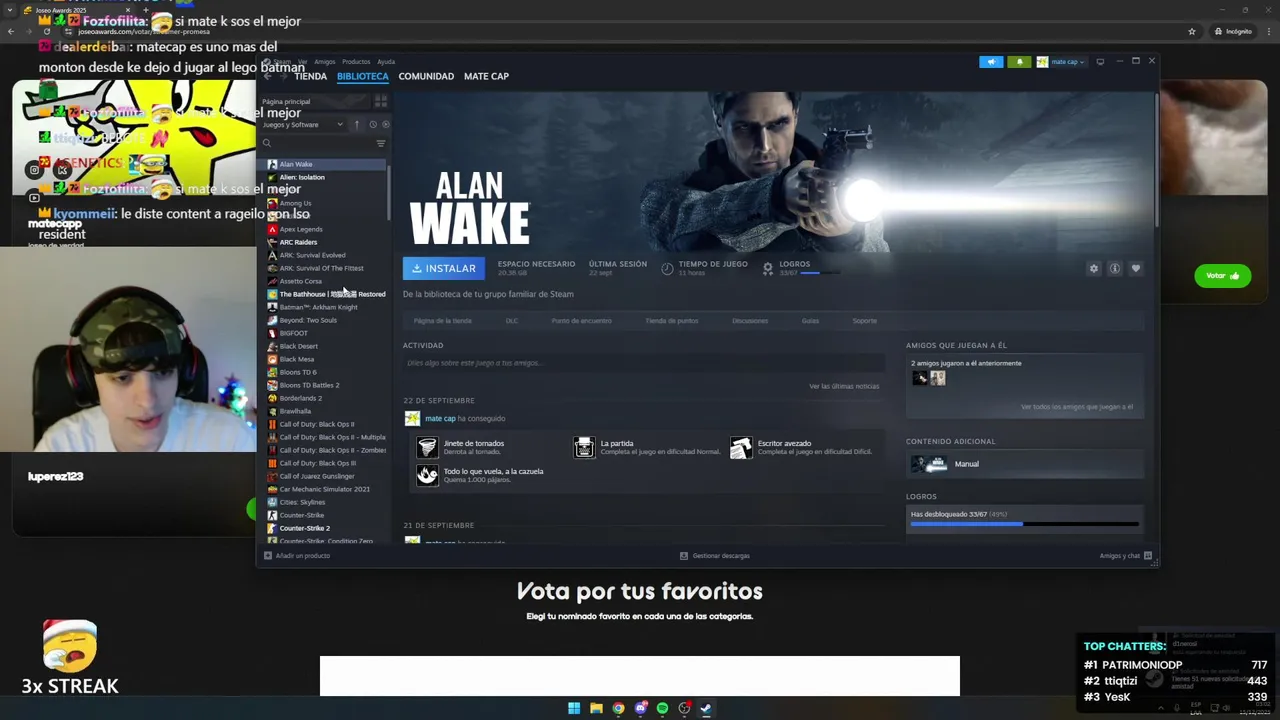Image resolution: width=1280 pixels, height=720 pixels.
Task: Open the Ver menu in Steam
Action: 302,62
